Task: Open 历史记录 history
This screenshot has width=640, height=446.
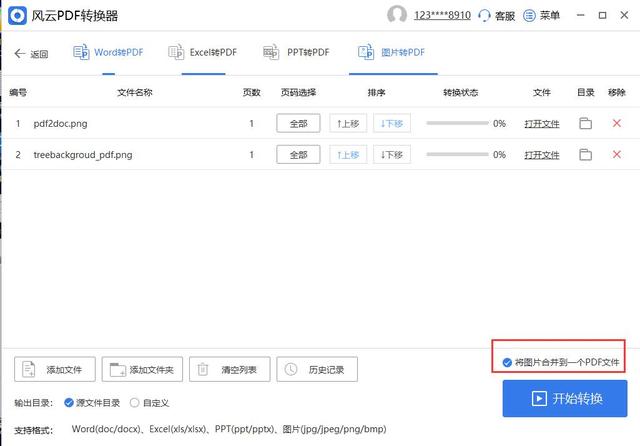Action: point(317,369)
